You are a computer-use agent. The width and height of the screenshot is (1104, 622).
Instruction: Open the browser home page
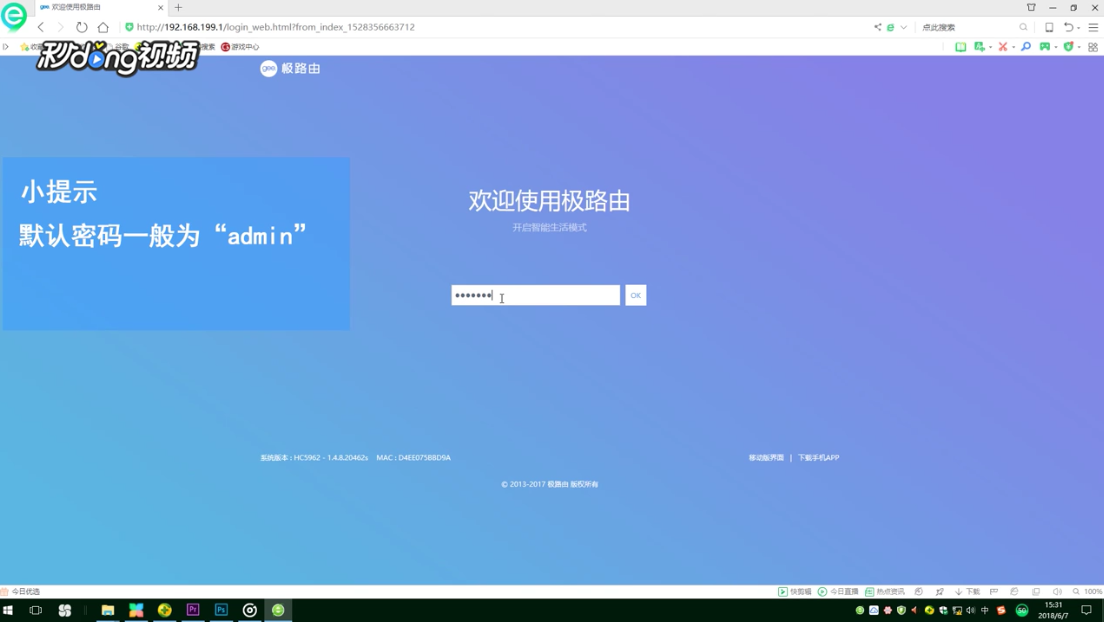point(103,27)
